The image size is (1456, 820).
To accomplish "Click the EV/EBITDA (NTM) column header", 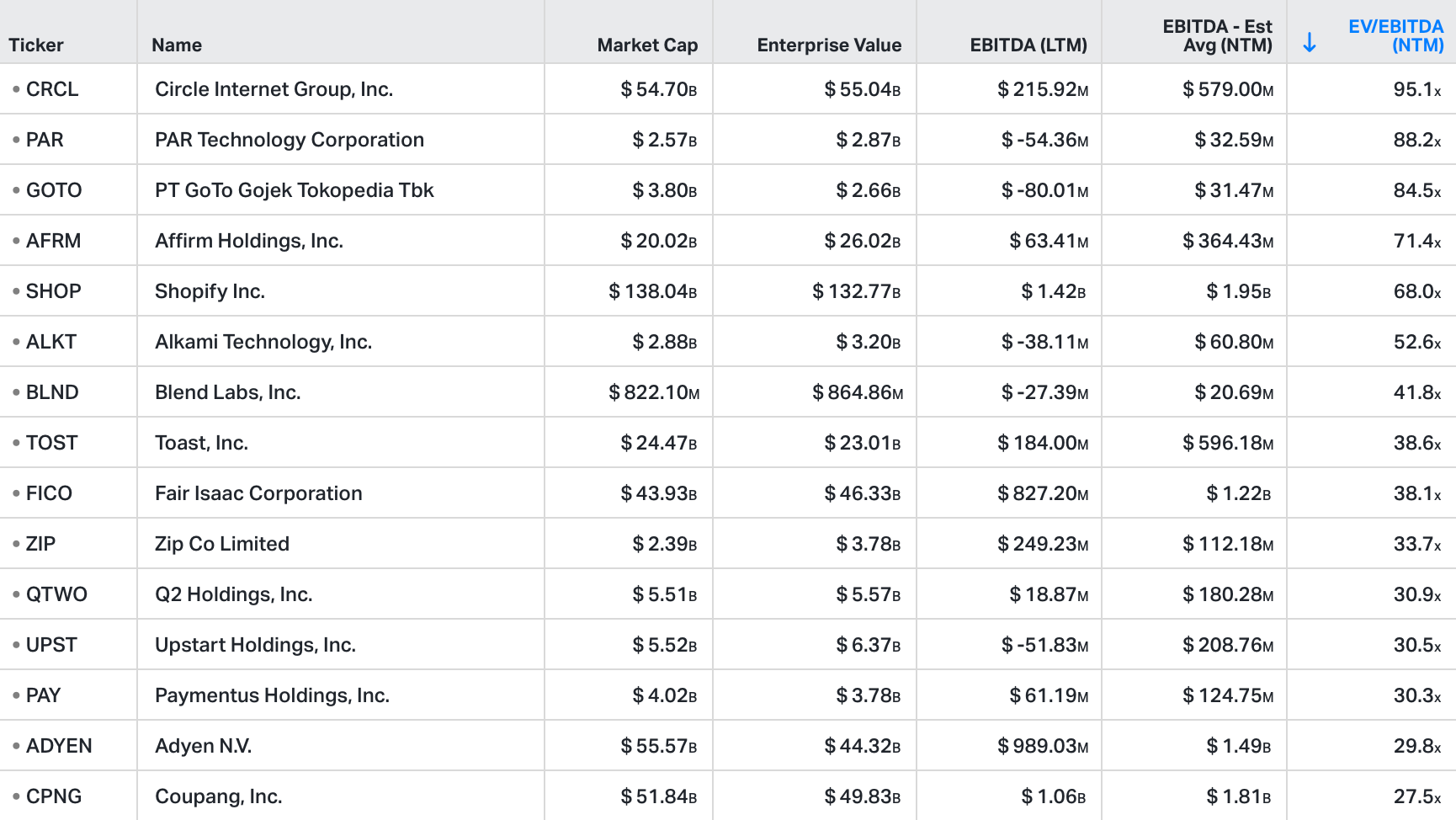I will click(x=1395, y=36).
